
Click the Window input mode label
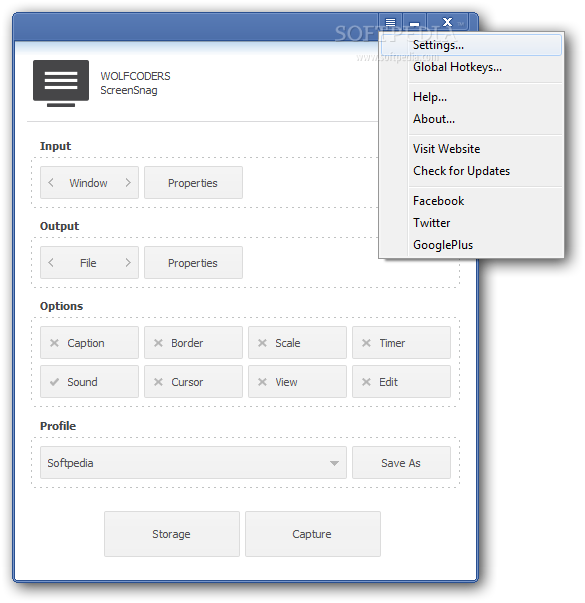pos(88,183)
